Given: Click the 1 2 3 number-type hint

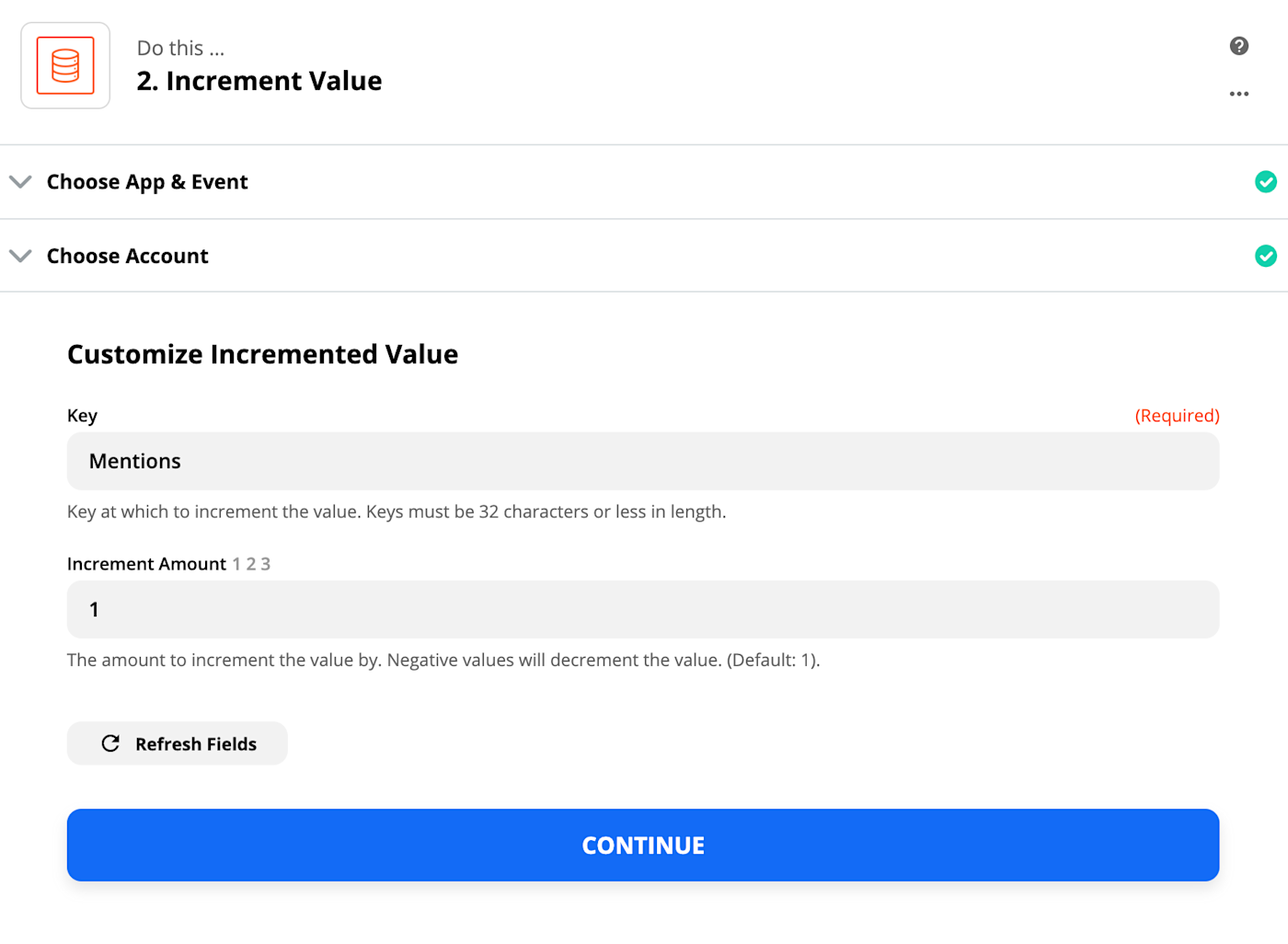Looking at the screenshot, I should [x=251, y=564].
